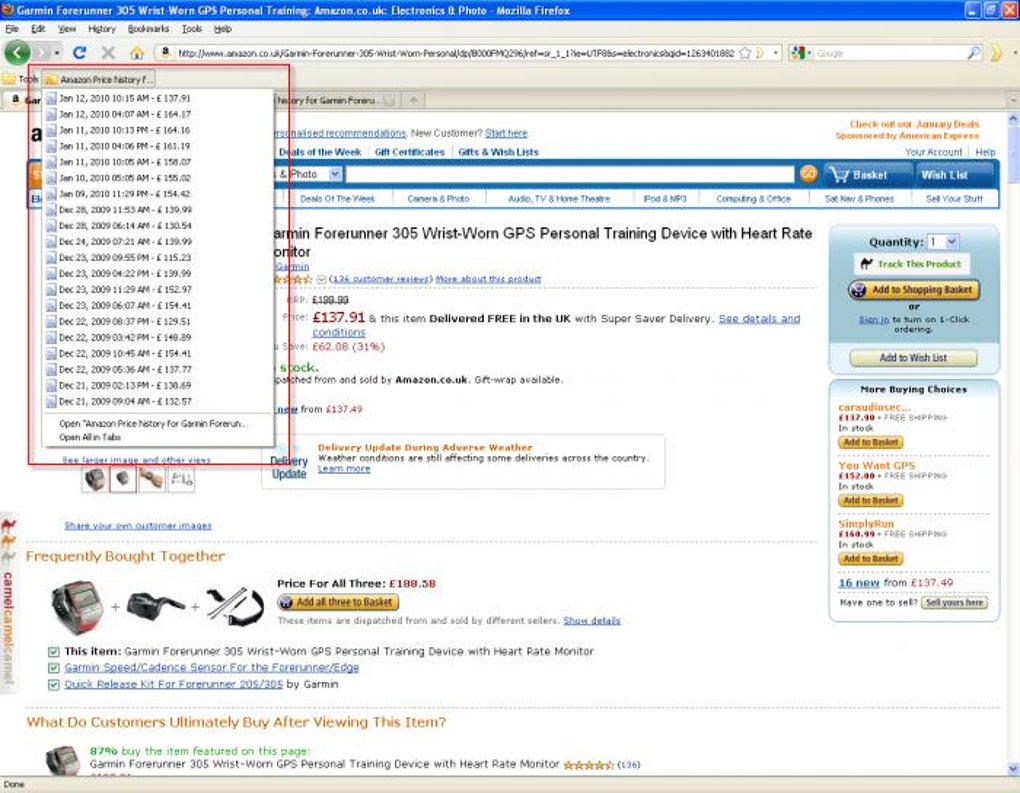Click the Stop loading X icon
Image resolution: width=1020 pixels, height=793 pixels.
108,53
